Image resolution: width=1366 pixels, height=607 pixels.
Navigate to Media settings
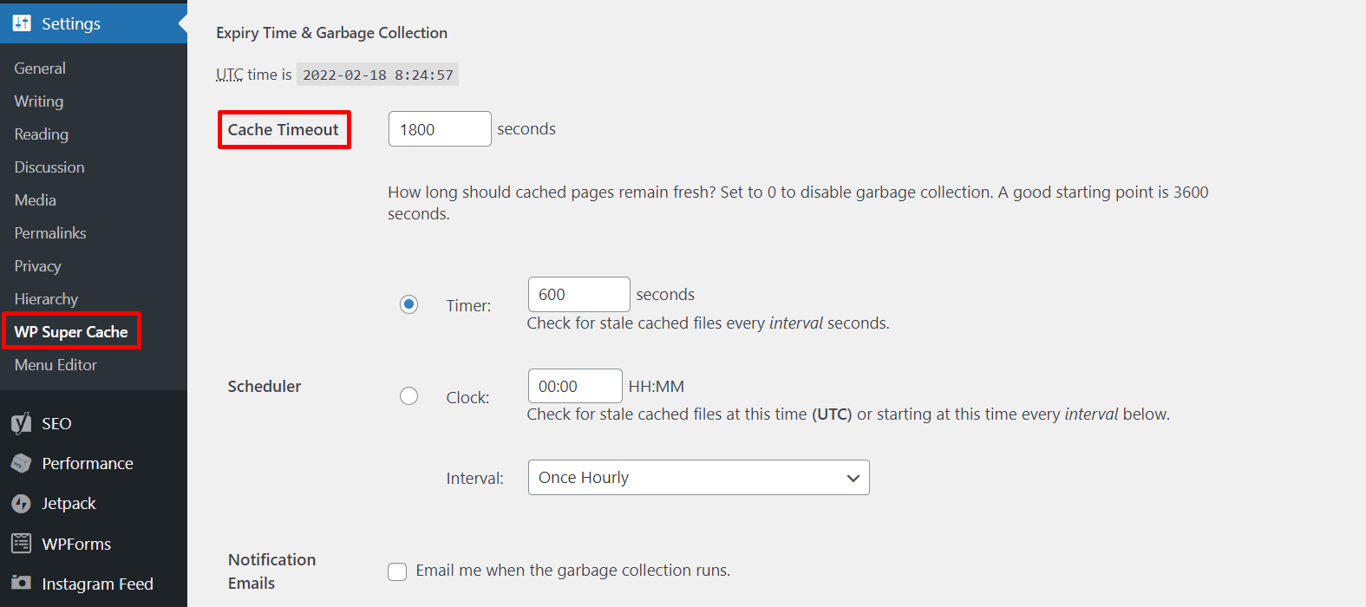click(35, 199)
